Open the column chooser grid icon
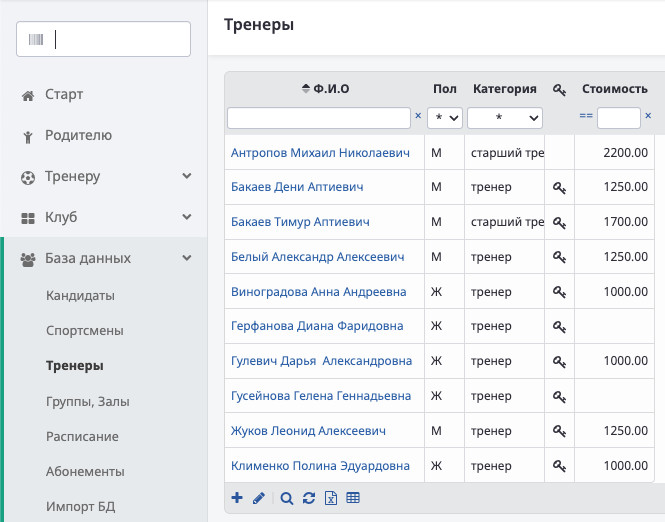This screenshot has height=522, width=665. point(353,497)
